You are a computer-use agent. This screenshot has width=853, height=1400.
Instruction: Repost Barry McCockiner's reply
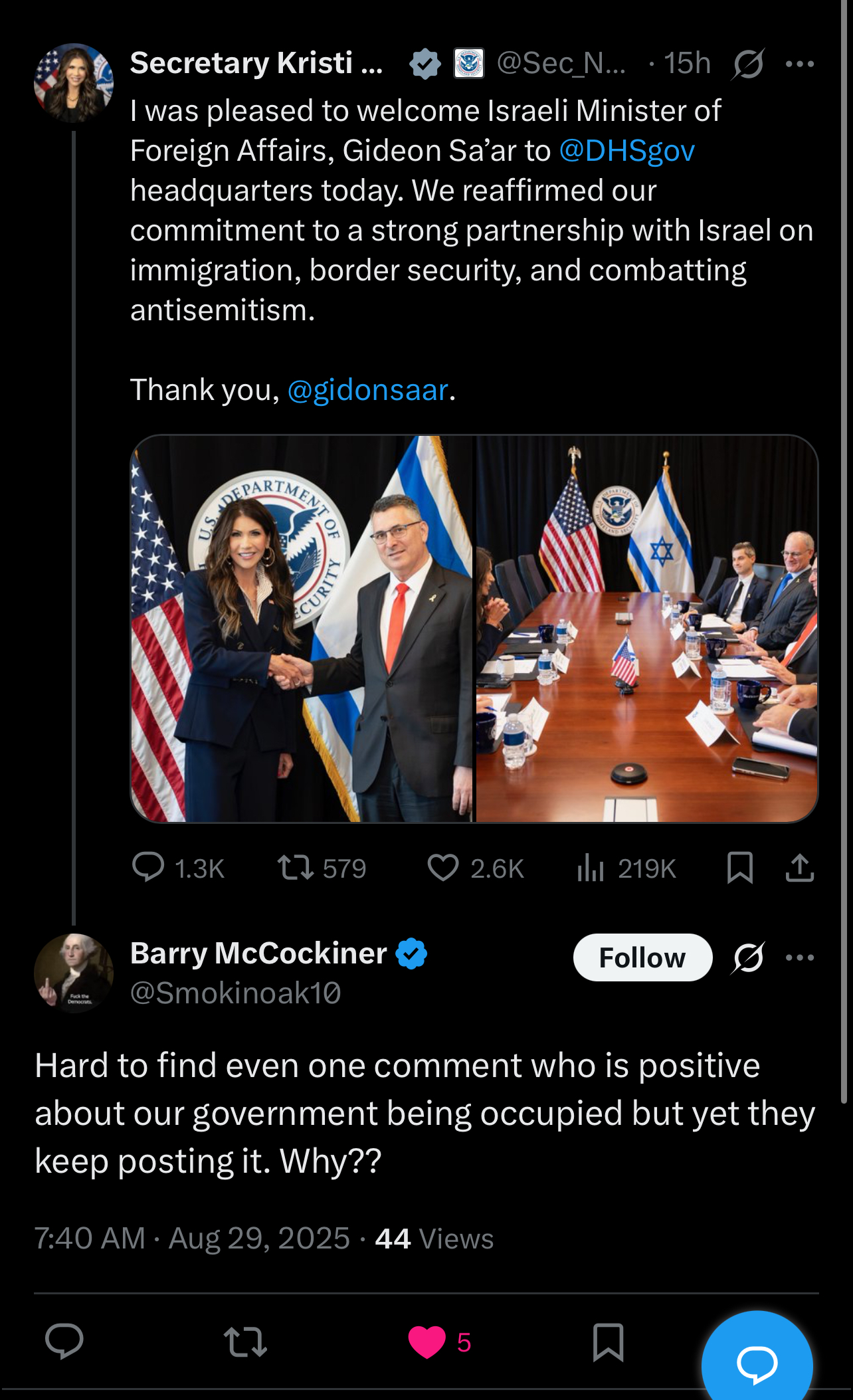(x=246, y=1342)
